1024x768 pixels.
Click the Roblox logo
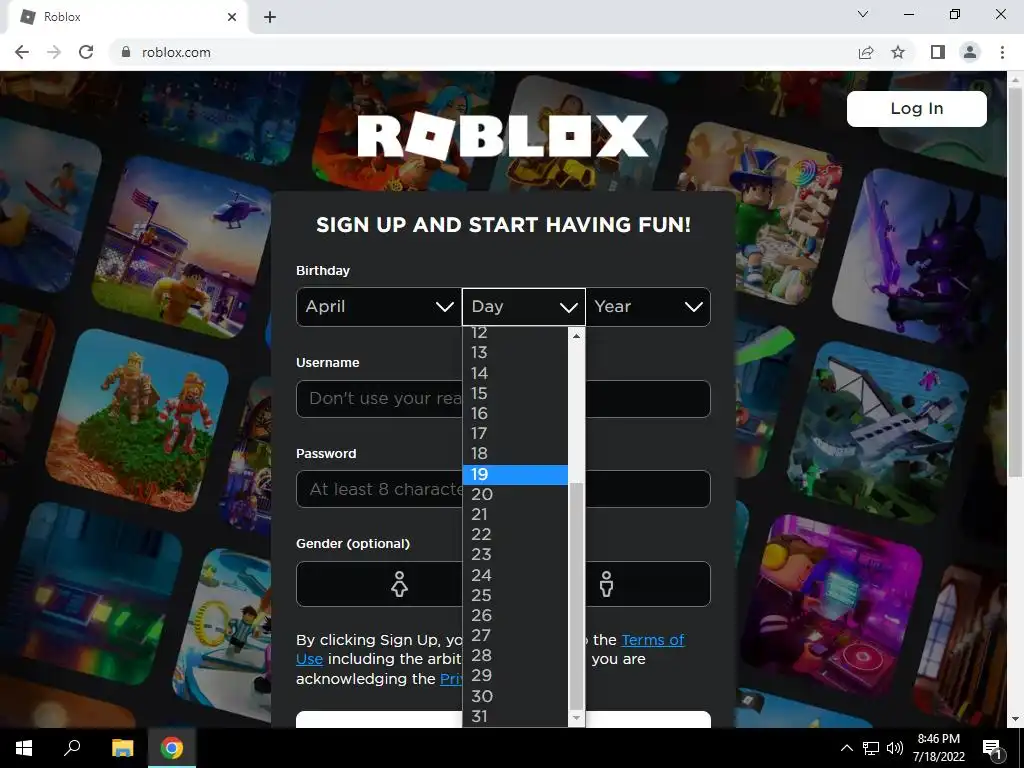click(x=503, y=136)
